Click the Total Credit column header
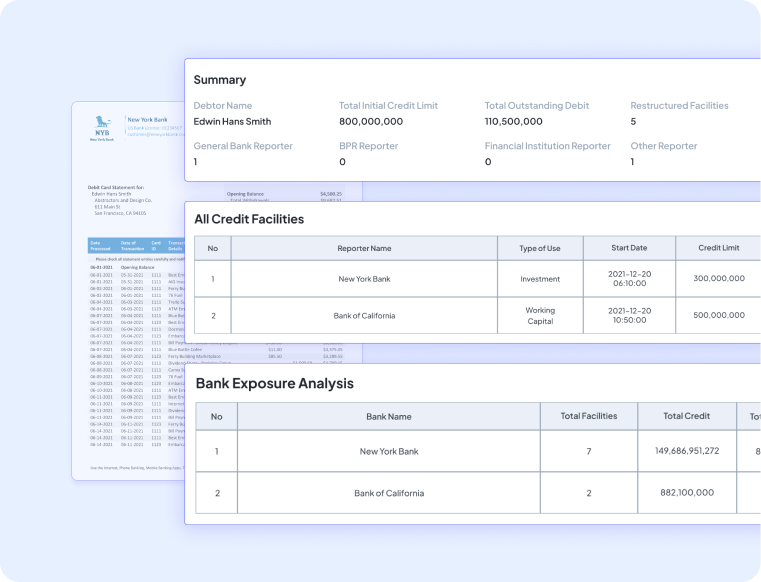The image size is (761, 582). (x=687, y=417)
